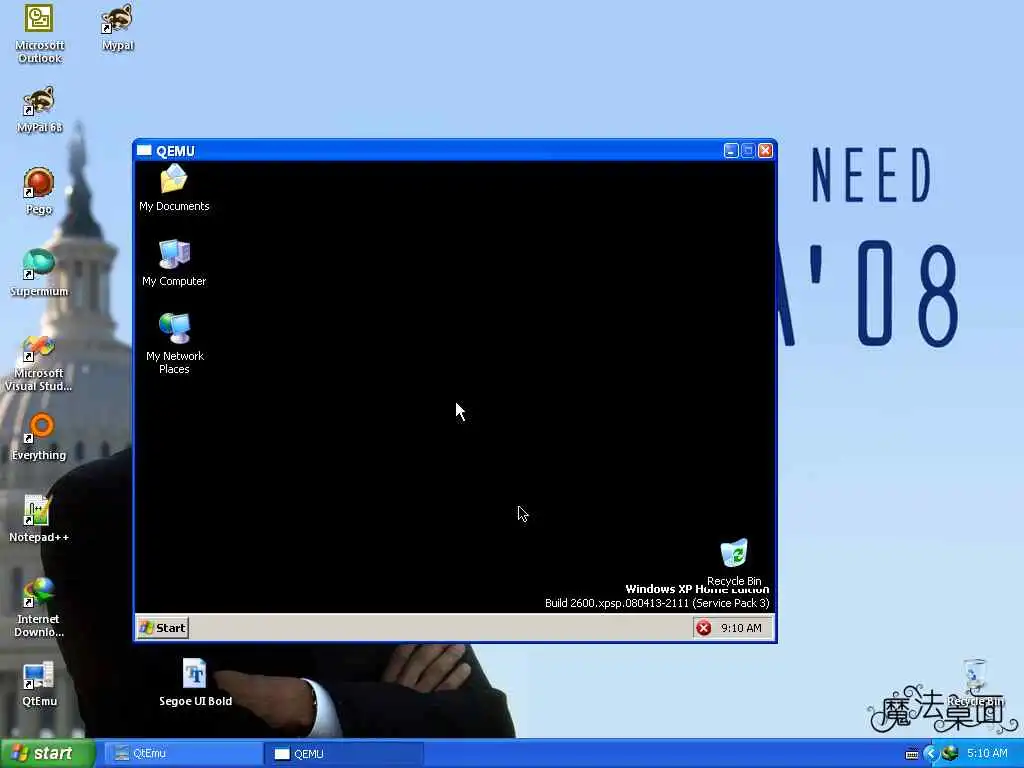Select the Recycle Bin inside the QEMU guest
The width and height of the screenshot is (1024, 768).
tap(734, 562)
